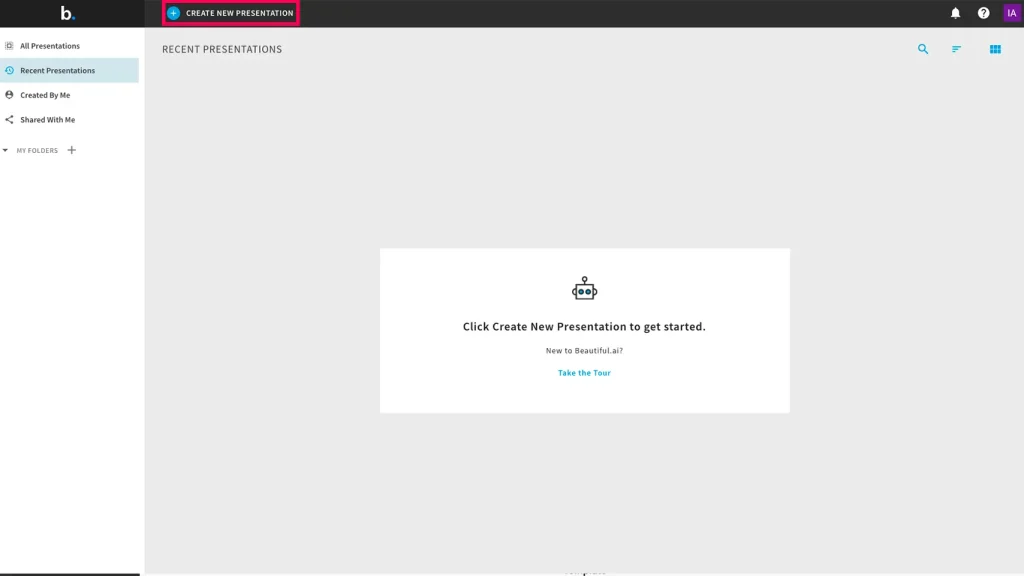
Task: Open the help question mark icon
Action: [983, 13]
